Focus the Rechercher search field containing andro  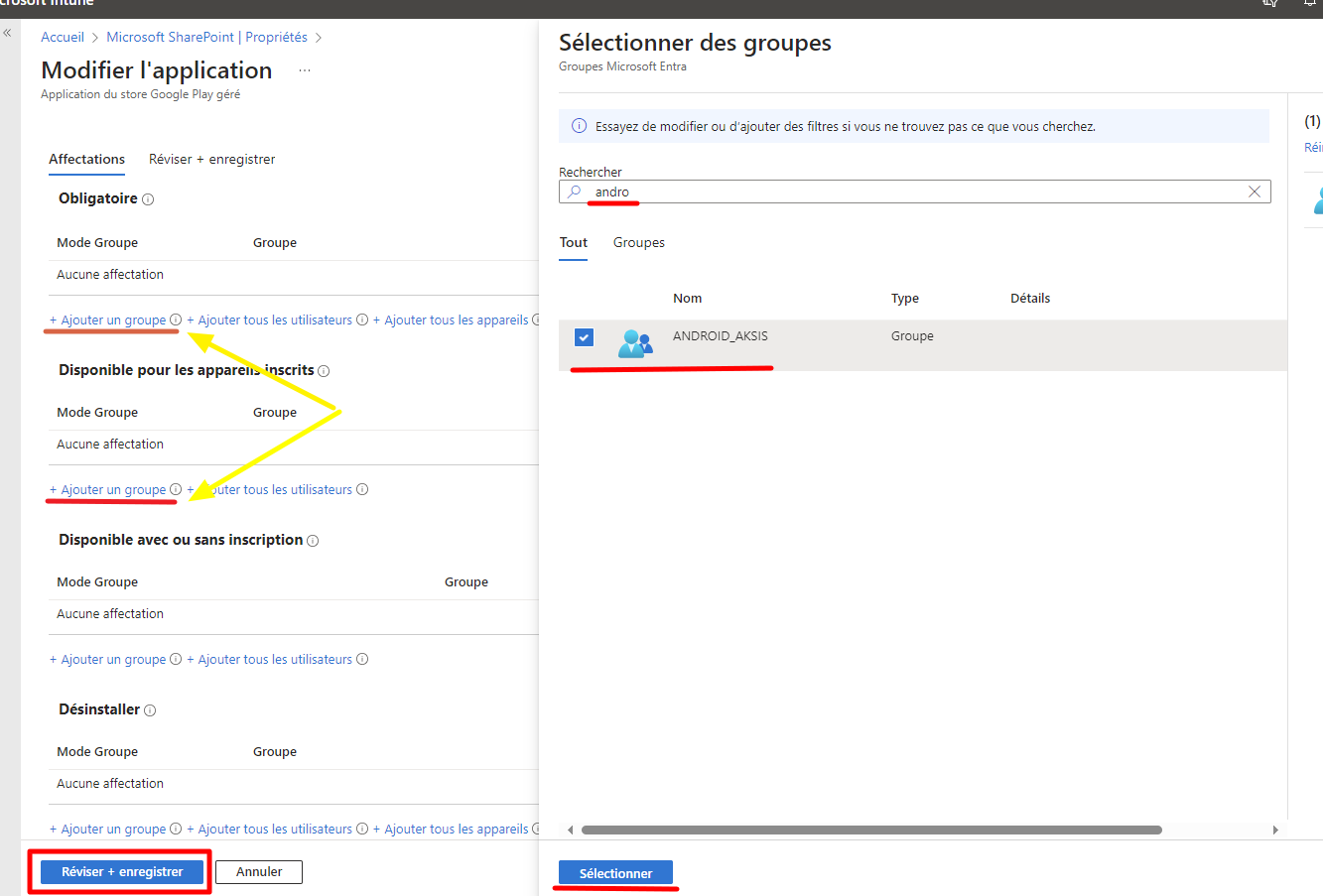(x=914, y=192)
